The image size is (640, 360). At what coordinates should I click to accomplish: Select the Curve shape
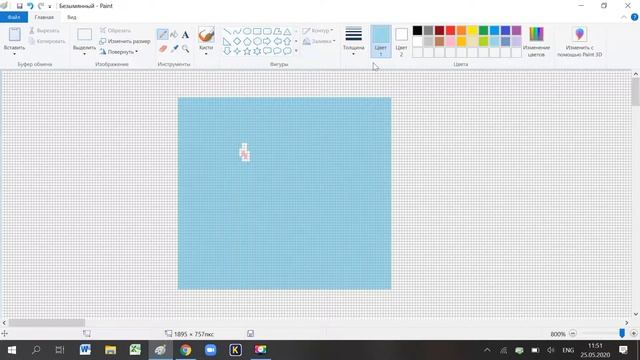coord(237,31)
